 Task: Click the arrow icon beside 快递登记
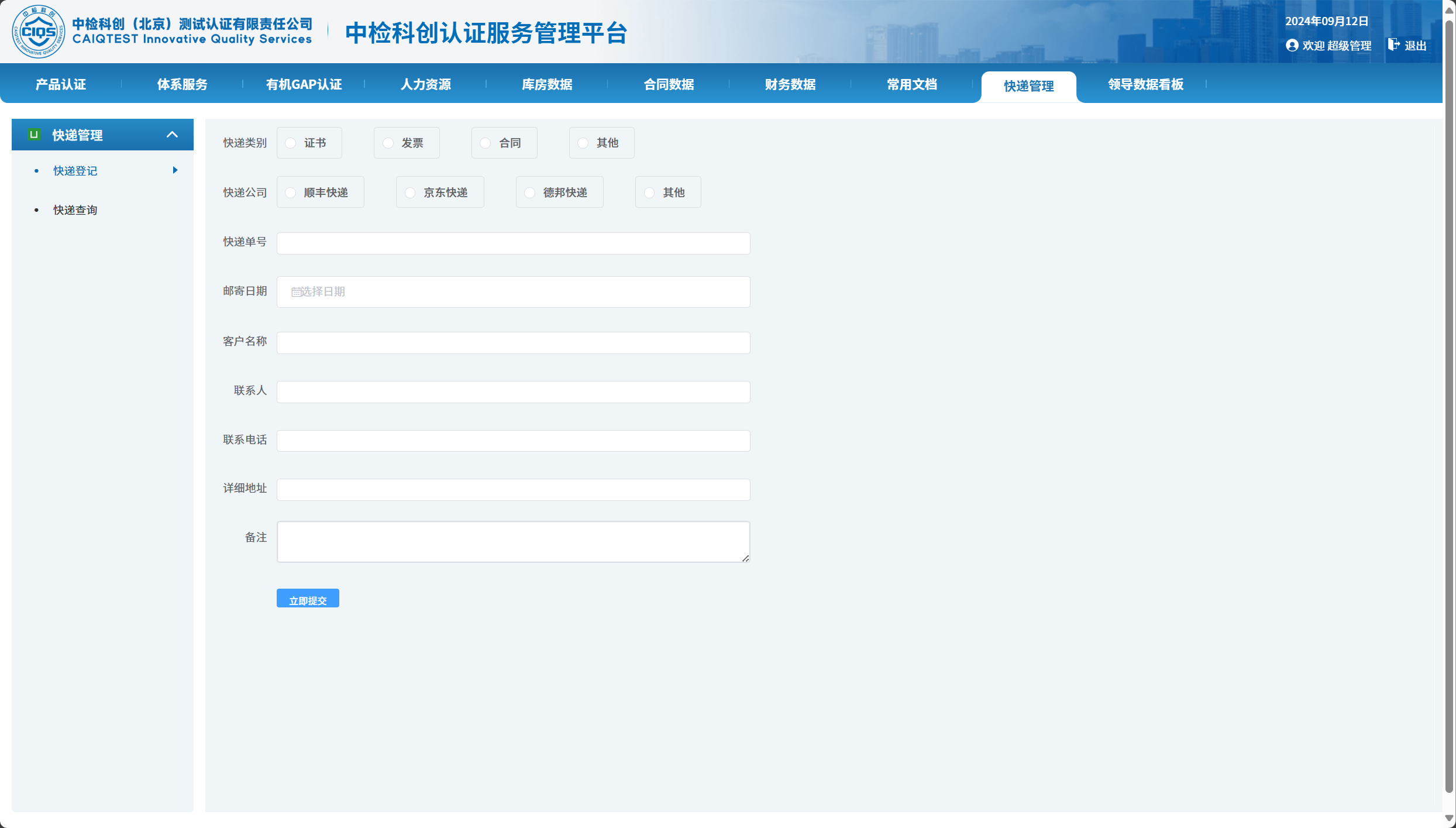coord(175,170)
